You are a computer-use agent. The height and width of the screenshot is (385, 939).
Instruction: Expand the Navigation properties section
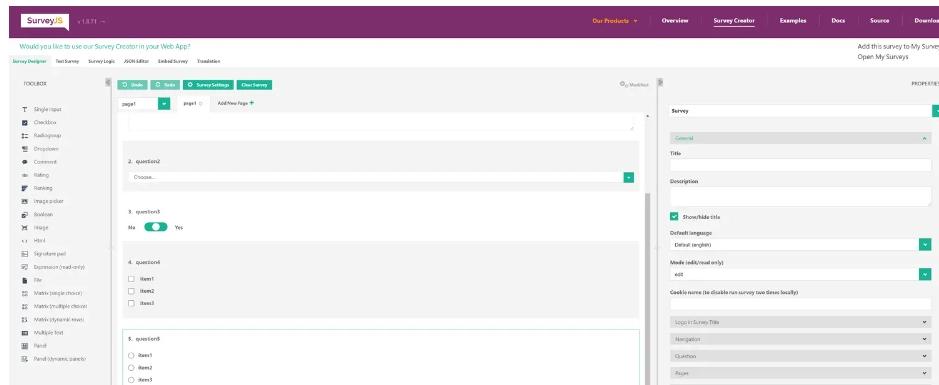[801, 339]
